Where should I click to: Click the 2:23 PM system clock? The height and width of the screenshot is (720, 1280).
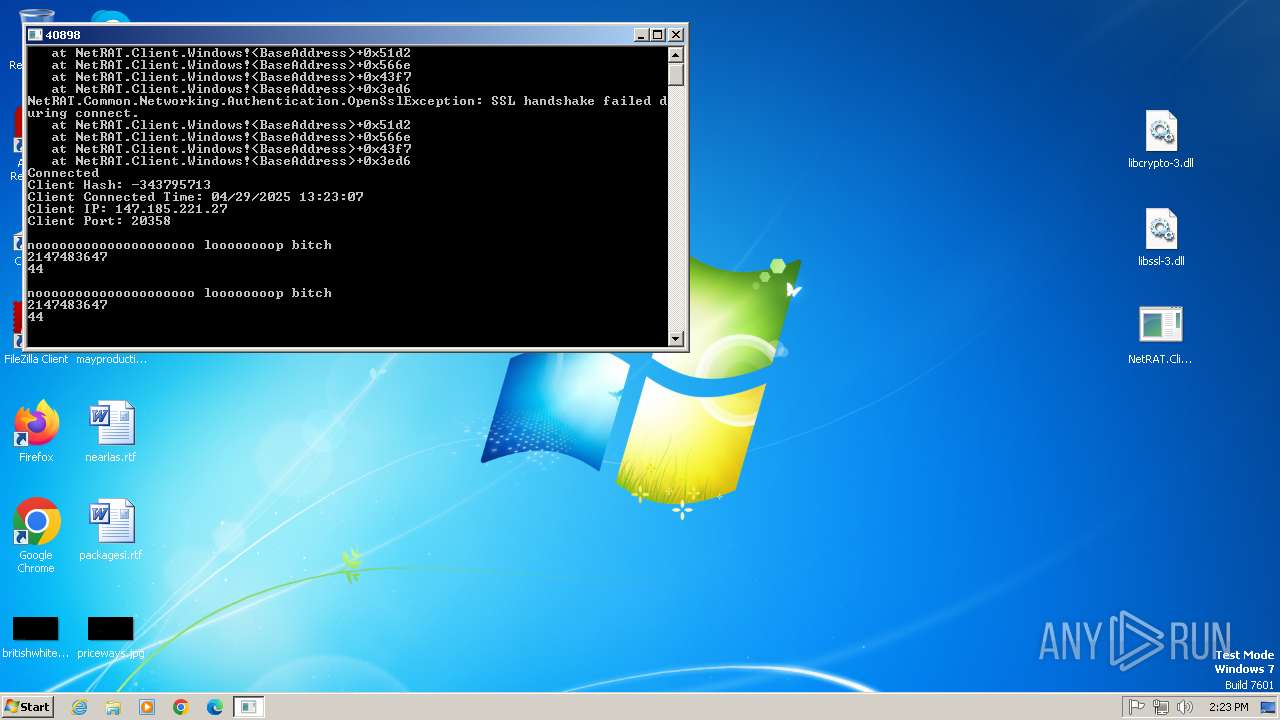click(x=1228, y=707)
